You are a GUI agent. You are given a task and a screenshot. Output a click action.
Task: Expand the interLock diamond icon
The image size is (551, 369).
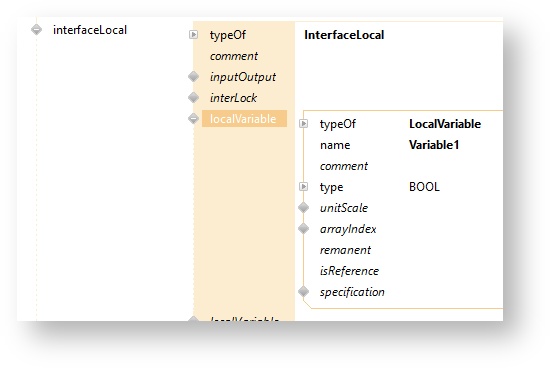(194, 97)
